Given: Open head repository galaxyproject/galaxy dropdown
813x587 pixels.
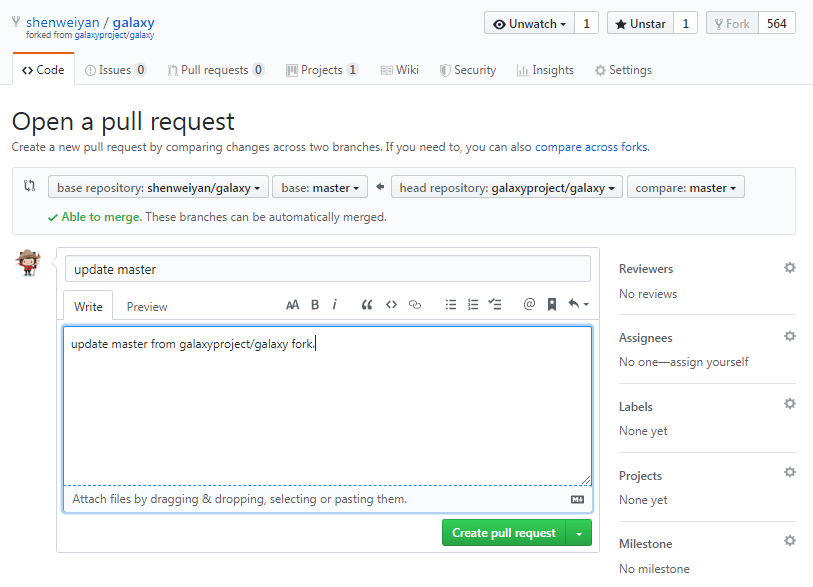Looking at the screenshot, I should click(x=507, y=187).
